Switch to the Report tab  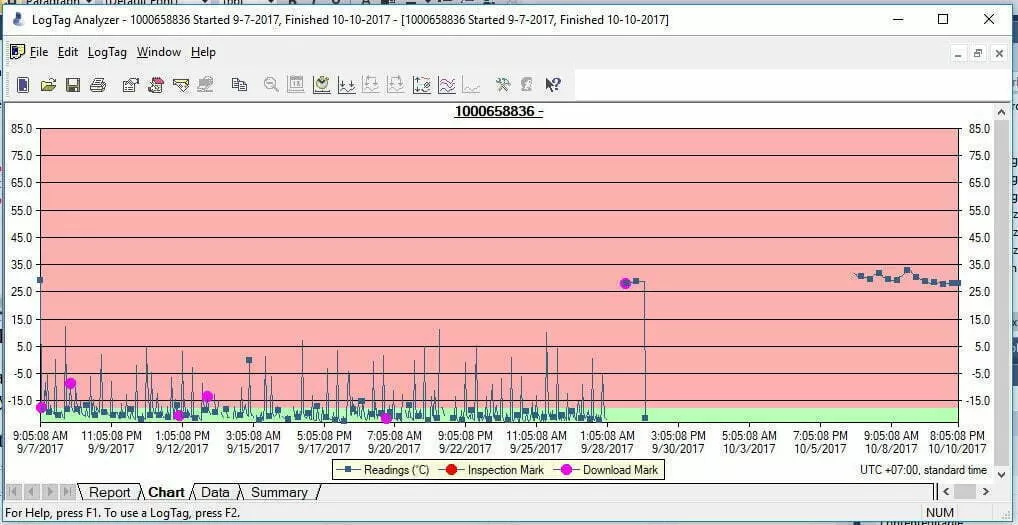109,492
